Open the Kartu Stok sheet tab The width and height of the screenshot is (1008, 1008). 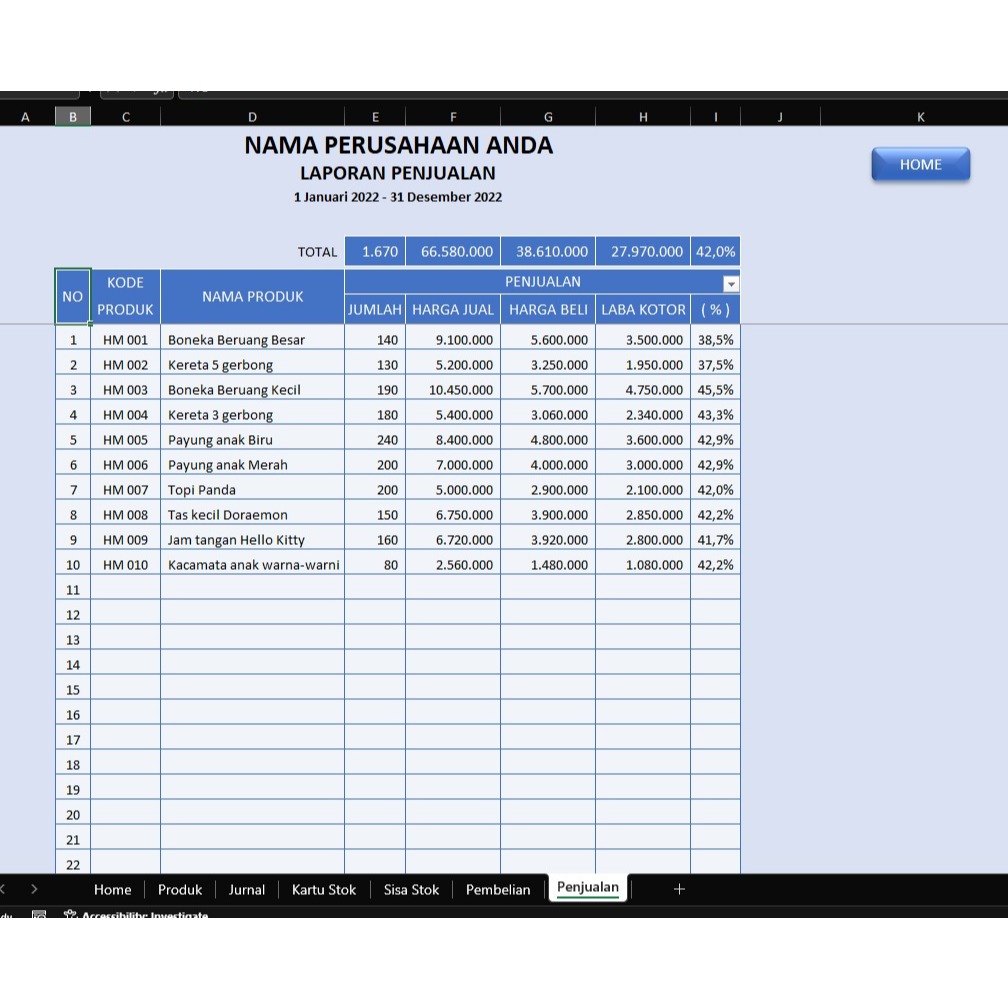point(324,890)
